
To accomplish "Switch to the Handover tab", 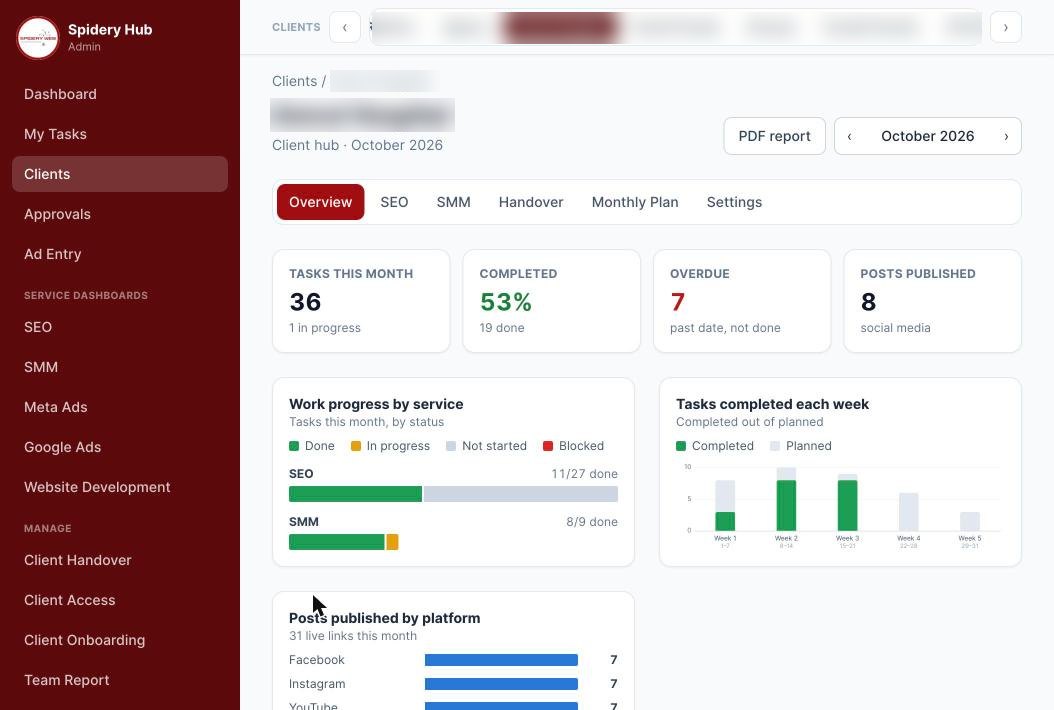I will tap(531, 202).
